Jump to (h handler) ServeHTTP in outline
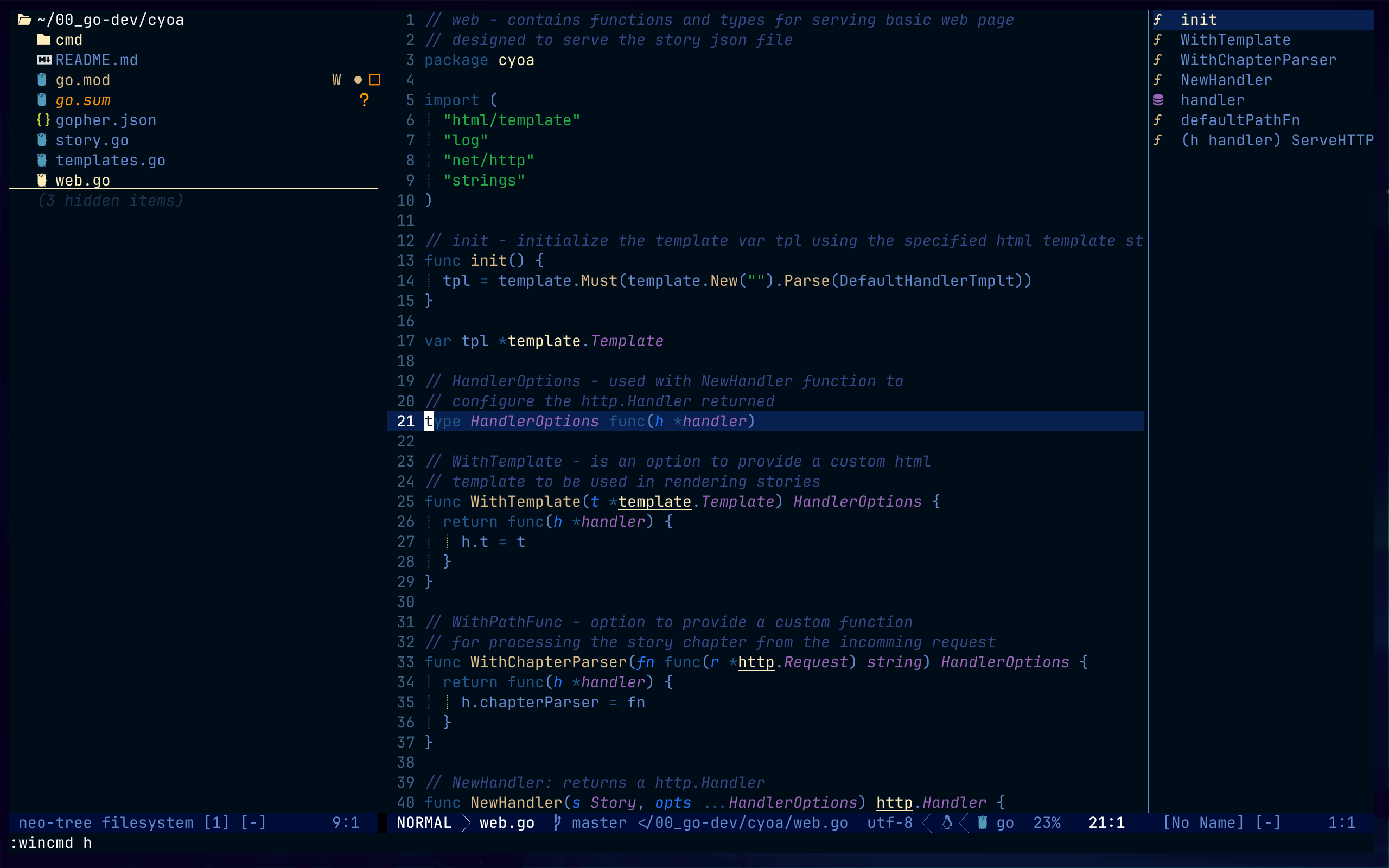1389x868 pixels. click(x=1277, y=141)
